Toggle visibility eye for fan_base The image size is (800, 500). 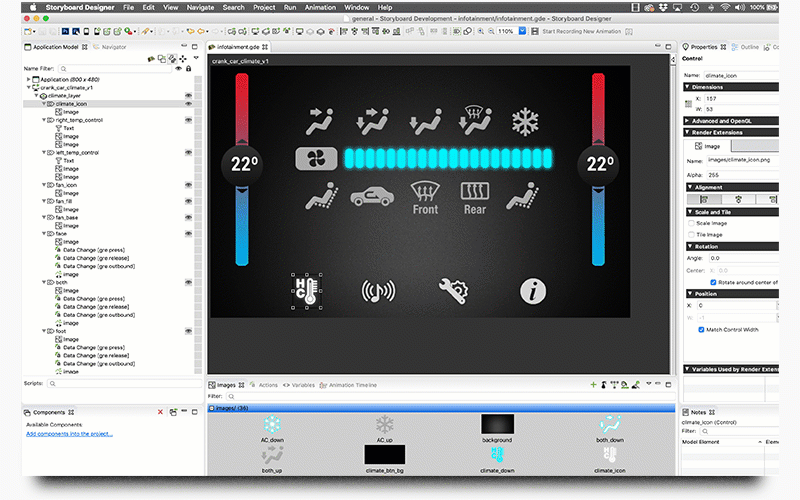point(188,217)
